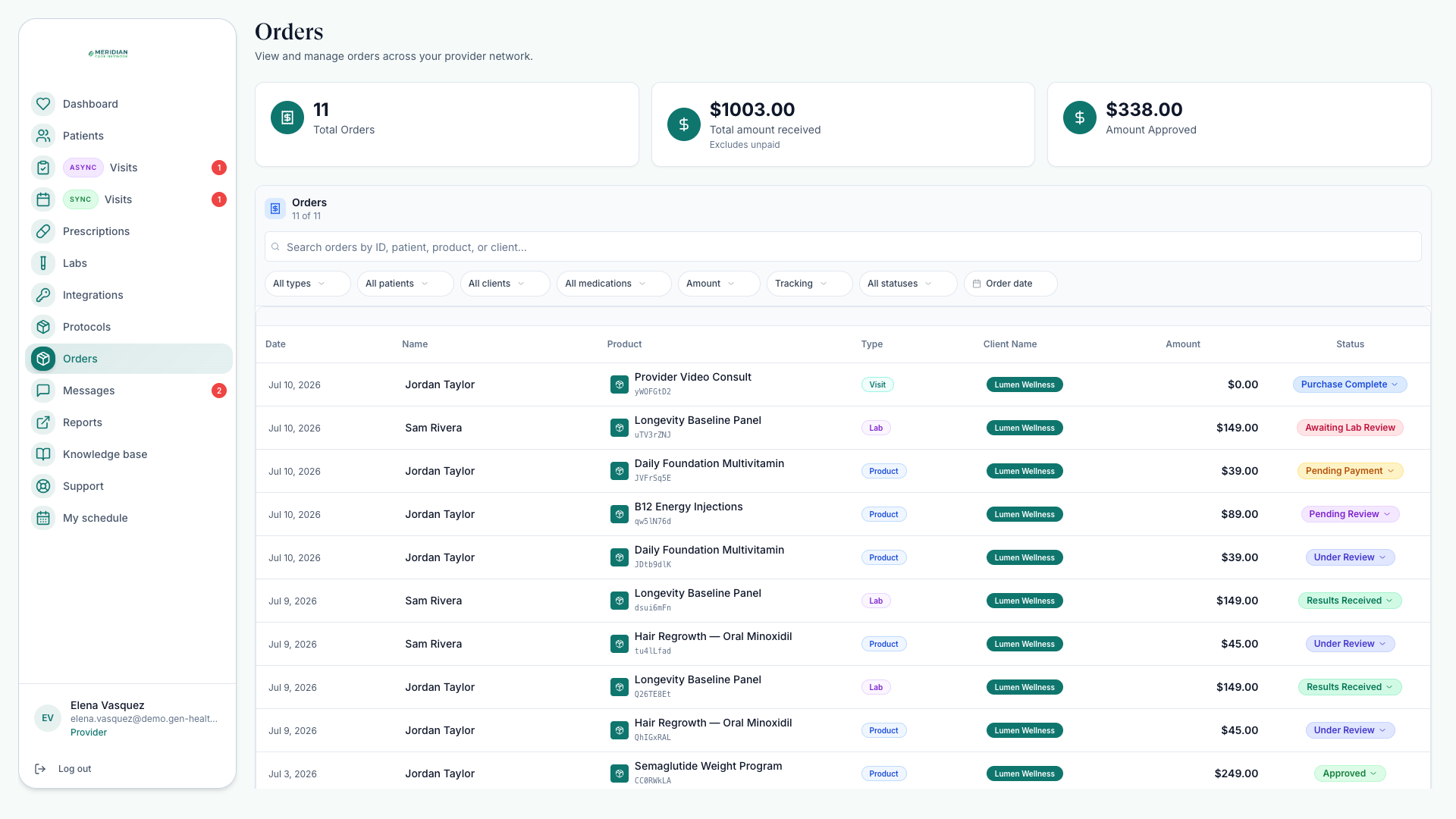Open the All statuses filter dropdown
1456x819 pixels.
coord(908,284)
